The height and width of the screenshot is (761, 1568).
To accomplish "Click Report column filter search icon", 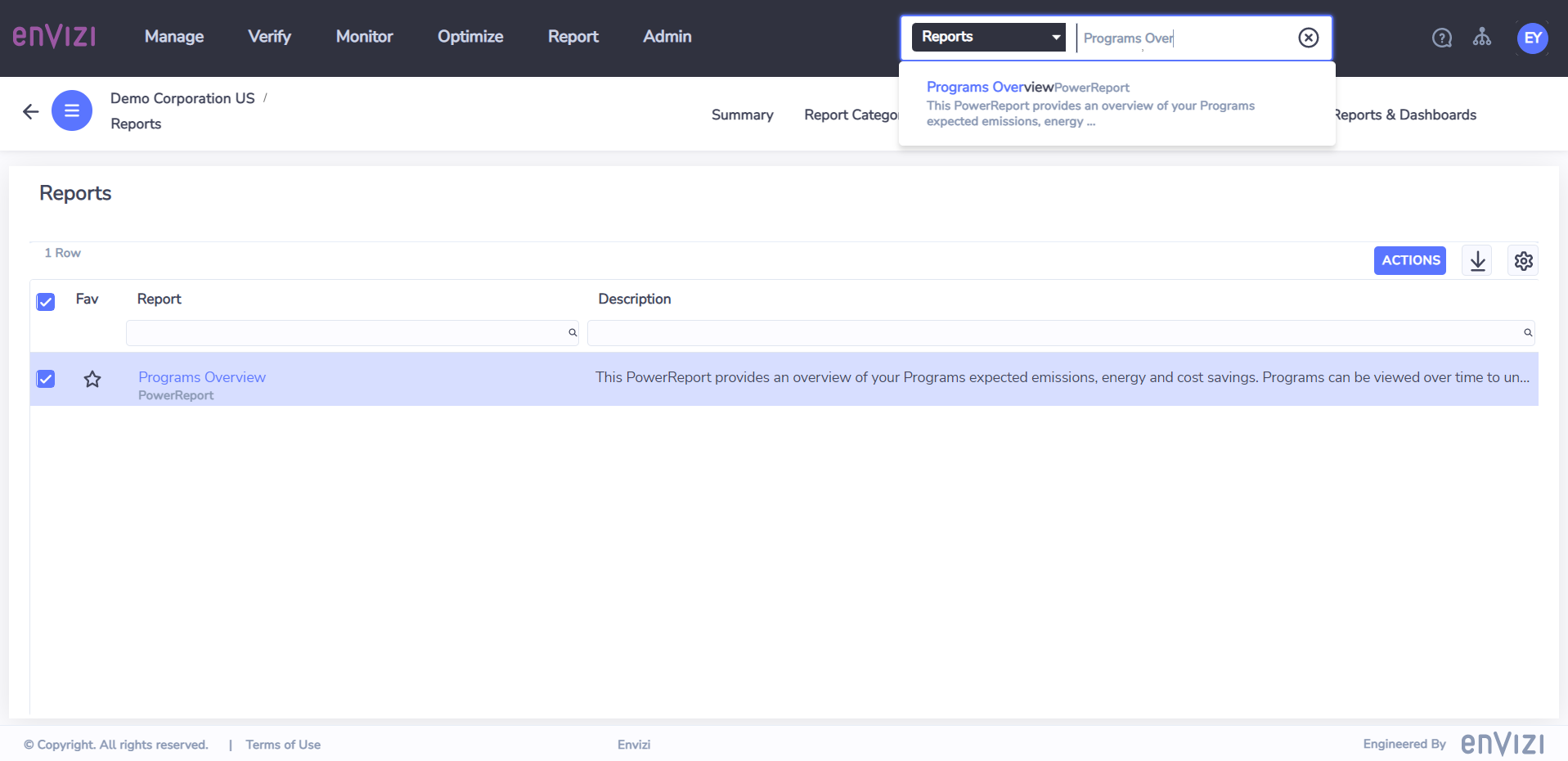I will coord(573,333).
